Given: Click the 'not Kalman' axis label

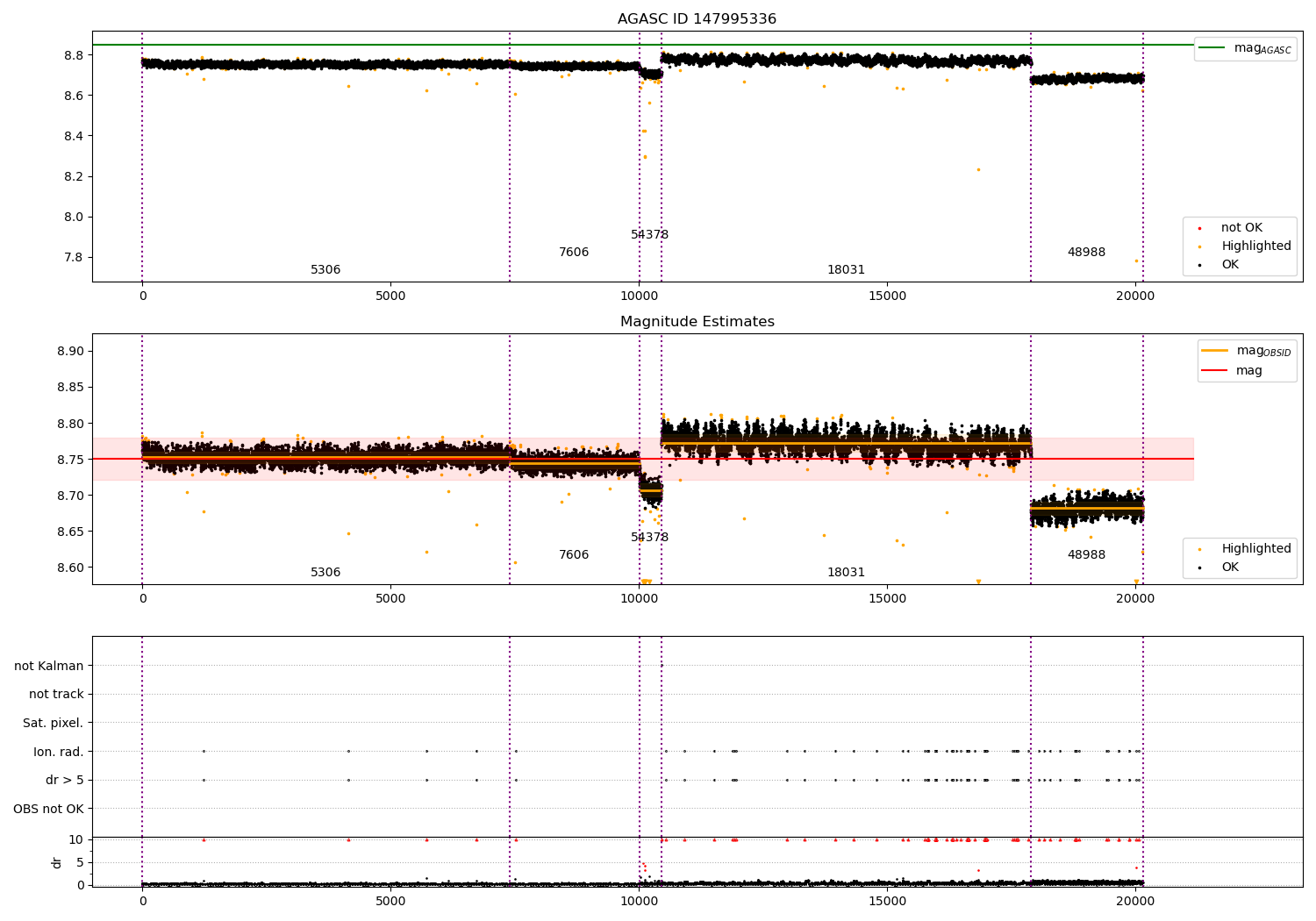Looking at the screenshot, I should [x=49, y=666].
